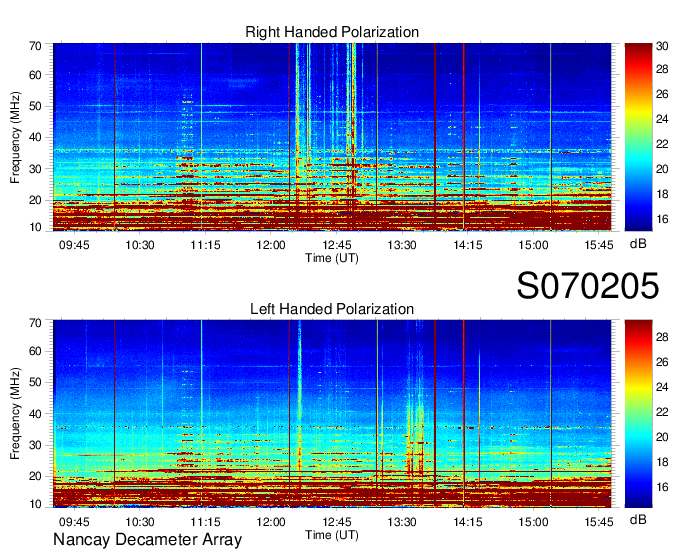Click the Nancay Decameter Array caption
The height and width of the screenshot is (552, 680).
[x=147, y=540]
